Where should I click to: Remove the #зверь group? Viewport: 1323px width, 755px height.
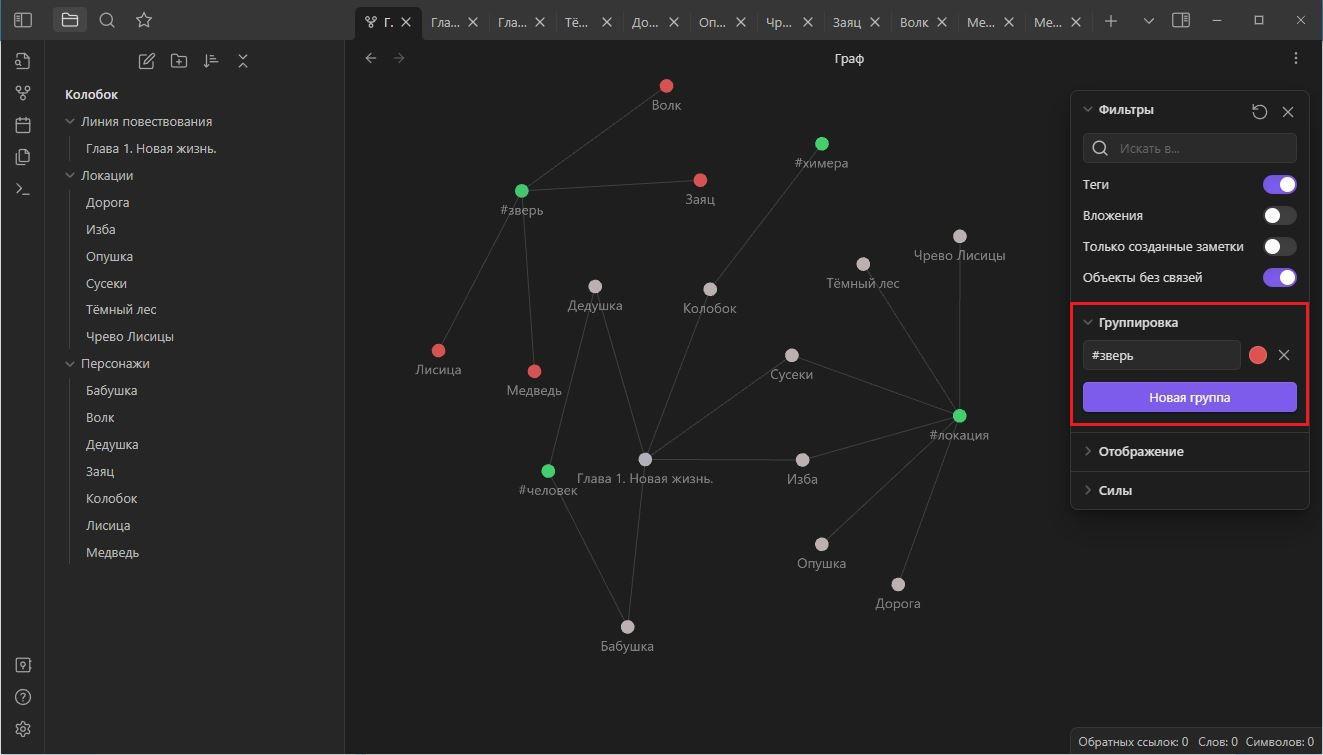(x=1284, y=355)
